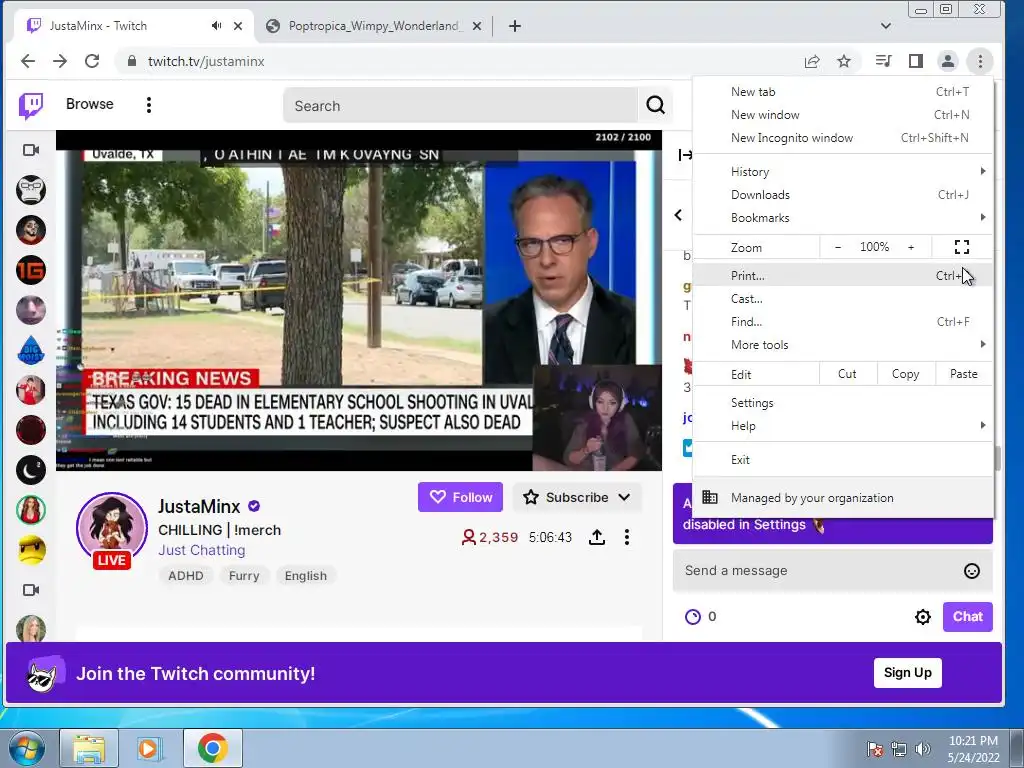Expand the Help submenu

click(842, 426)
